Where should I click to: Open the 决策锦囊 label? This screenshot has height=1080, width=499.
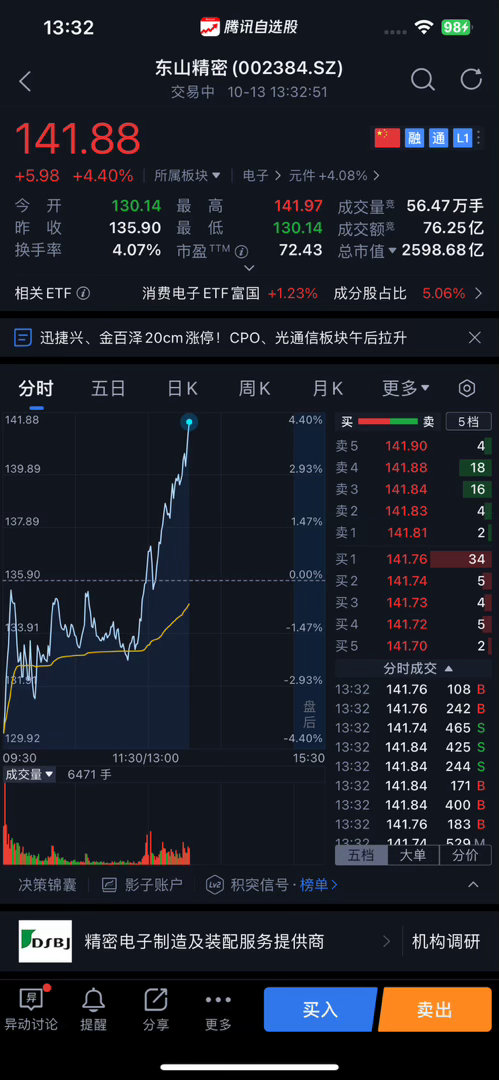coord(48,885)
